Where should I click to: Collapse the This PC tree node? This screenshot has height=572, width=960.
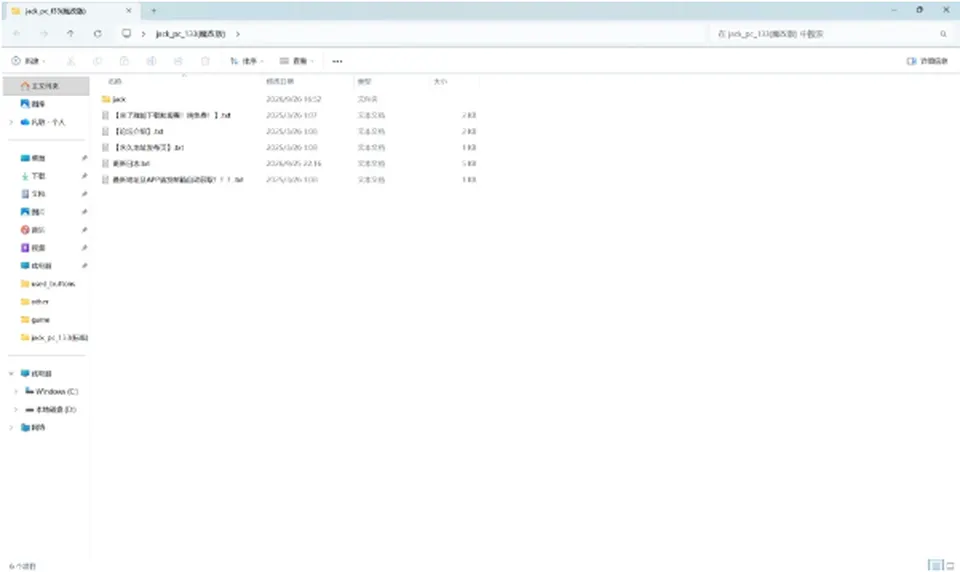tap(11, 374)
